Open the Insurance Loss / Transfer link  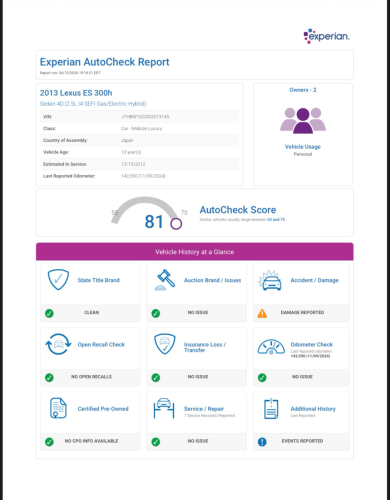pos(205,347)
